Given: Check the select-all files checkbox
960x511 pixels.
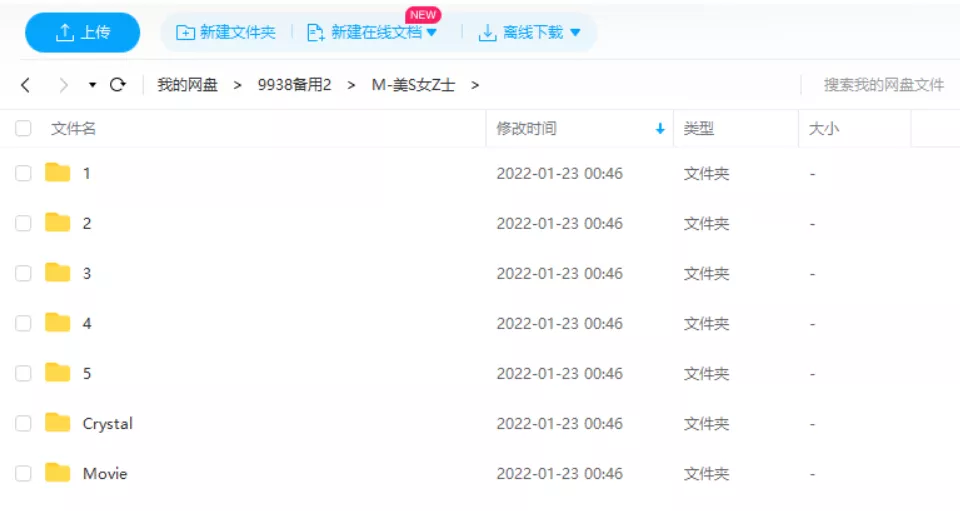Looking at the screenshot, I should click(x=23, y=129).
